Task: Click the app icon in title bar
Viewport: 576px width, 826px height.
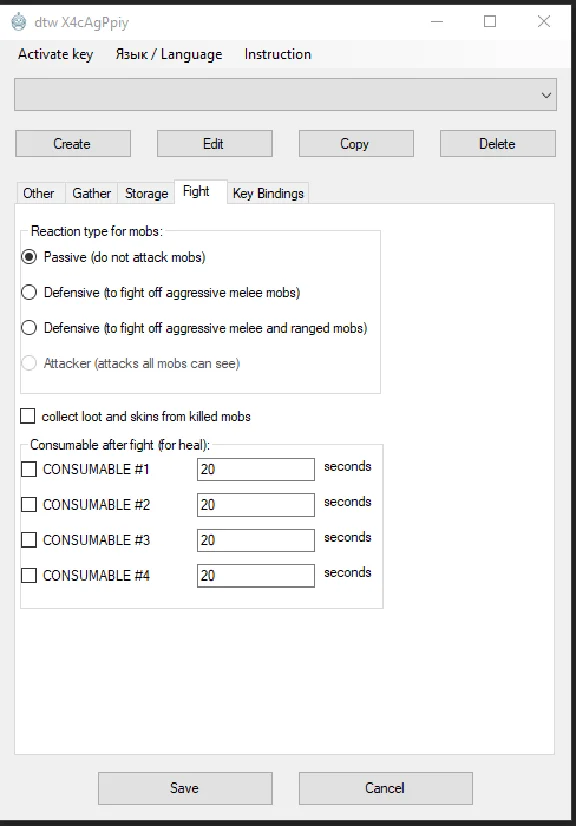Action: pyautogui.click(x=19, y=22)
